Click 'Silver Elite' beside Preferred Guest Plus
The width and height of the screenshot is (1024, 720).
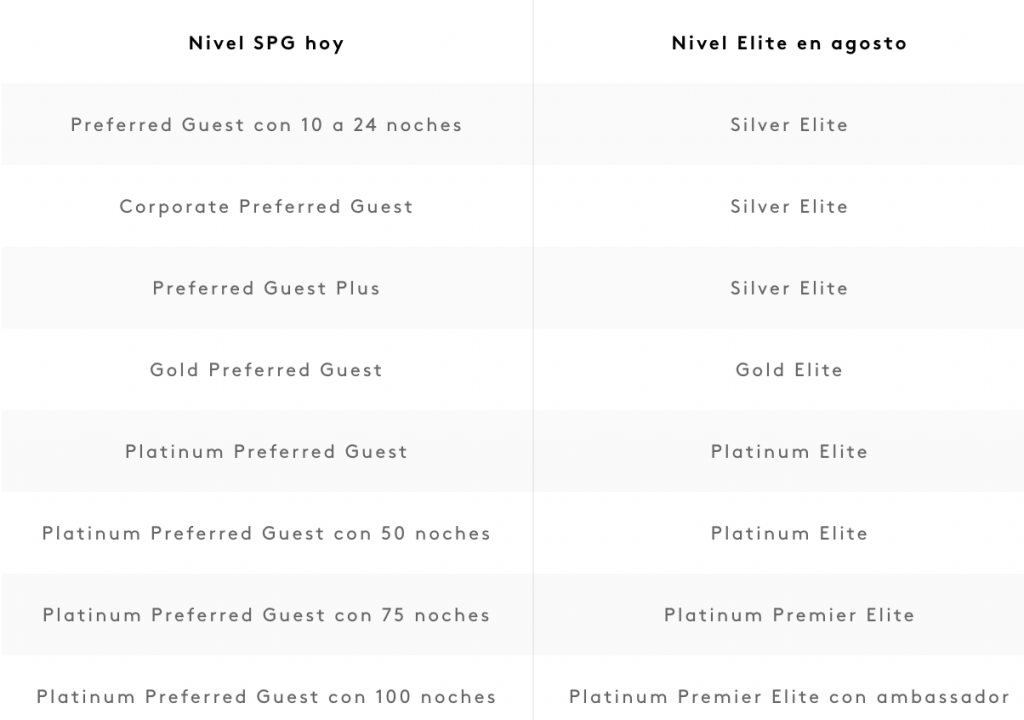[789, 288]
